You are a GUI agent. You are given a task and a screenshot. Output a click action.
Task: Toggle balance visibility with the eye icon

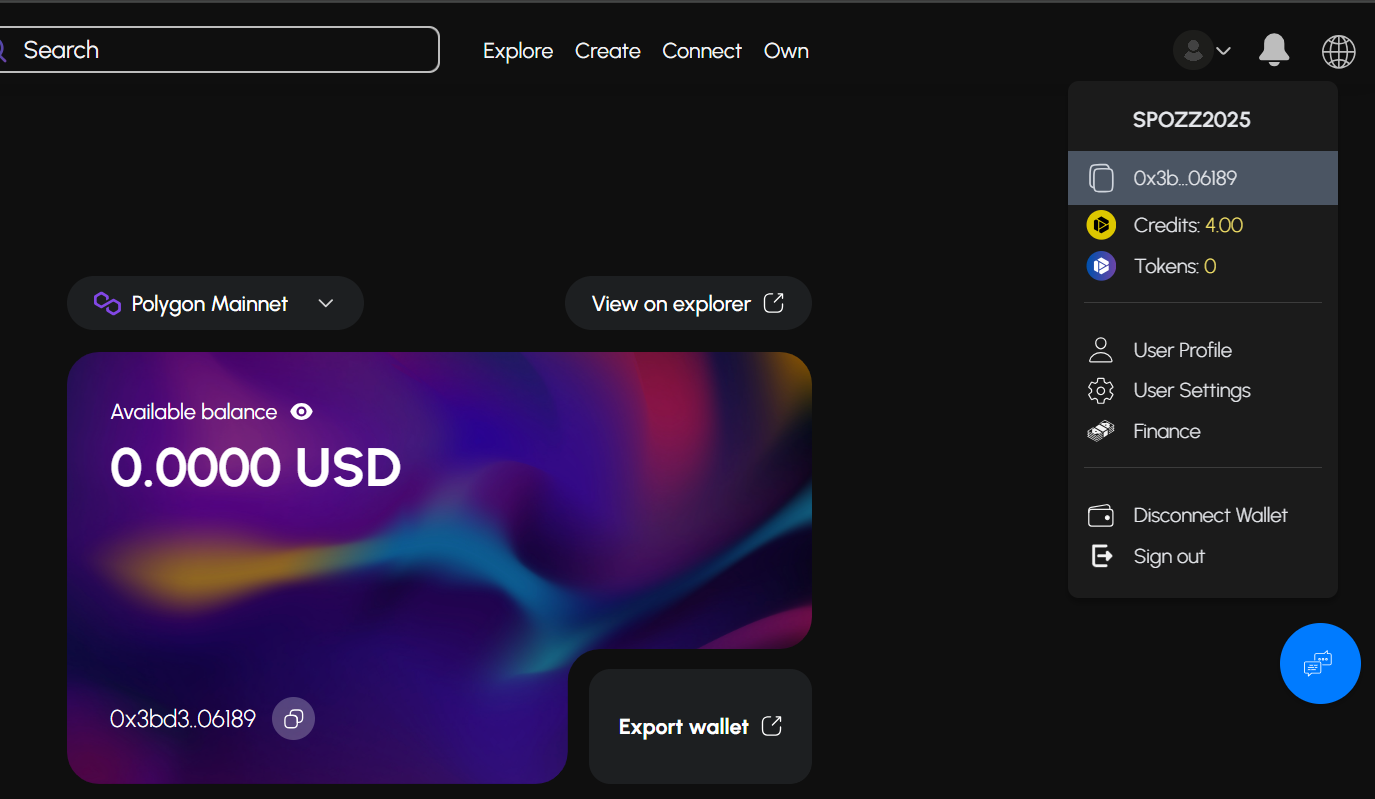coord(301,412)
